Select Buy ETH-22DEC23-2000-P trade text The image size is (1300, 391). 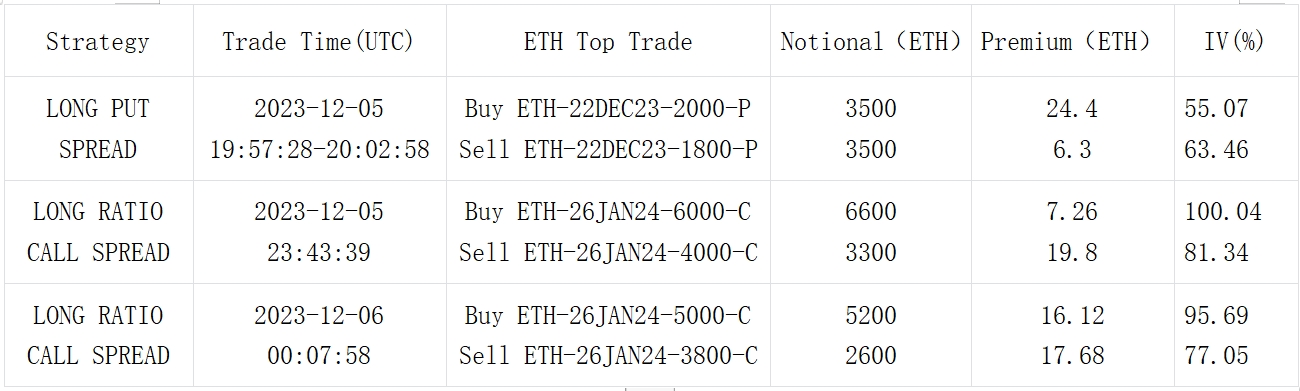point(607,108)
